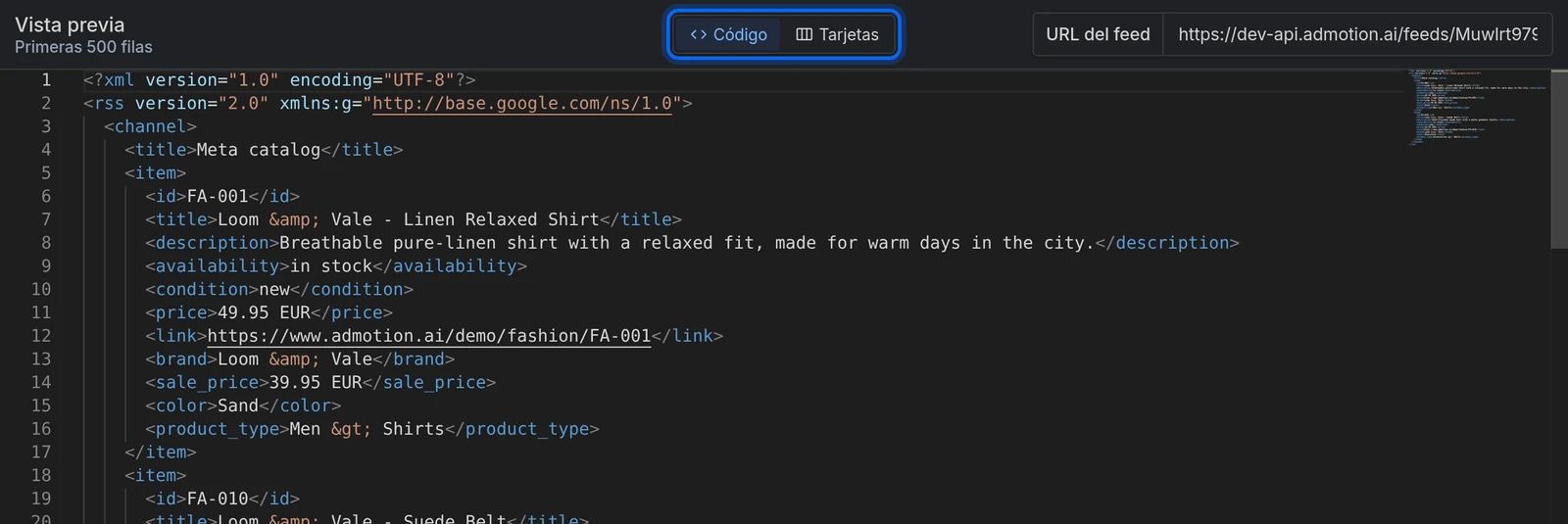This screenshot has width=1568, height=524.
Task: Click the code minimap overview
Action: tap(1478, 108)
